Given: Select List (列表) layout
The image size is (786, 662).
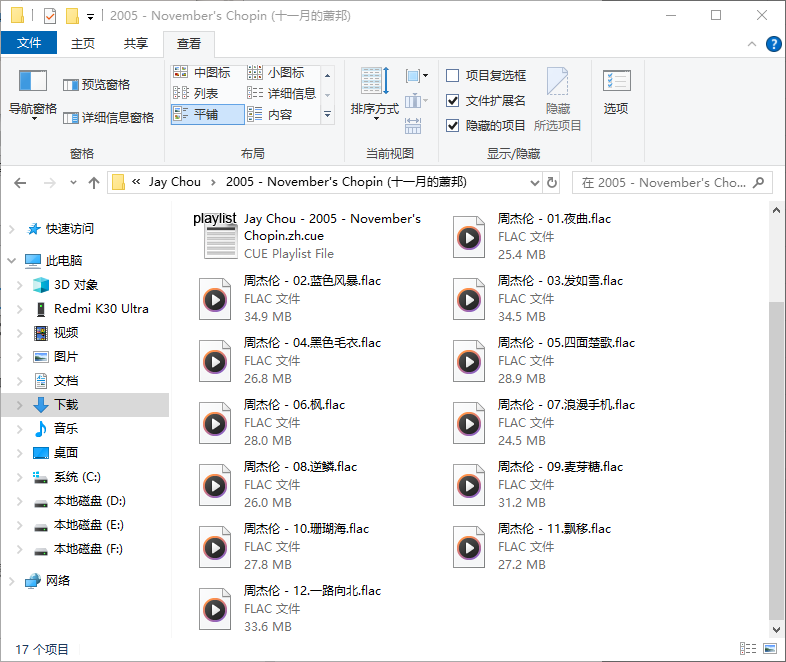Looking at the screenshot, I should (x=196, y=93).
